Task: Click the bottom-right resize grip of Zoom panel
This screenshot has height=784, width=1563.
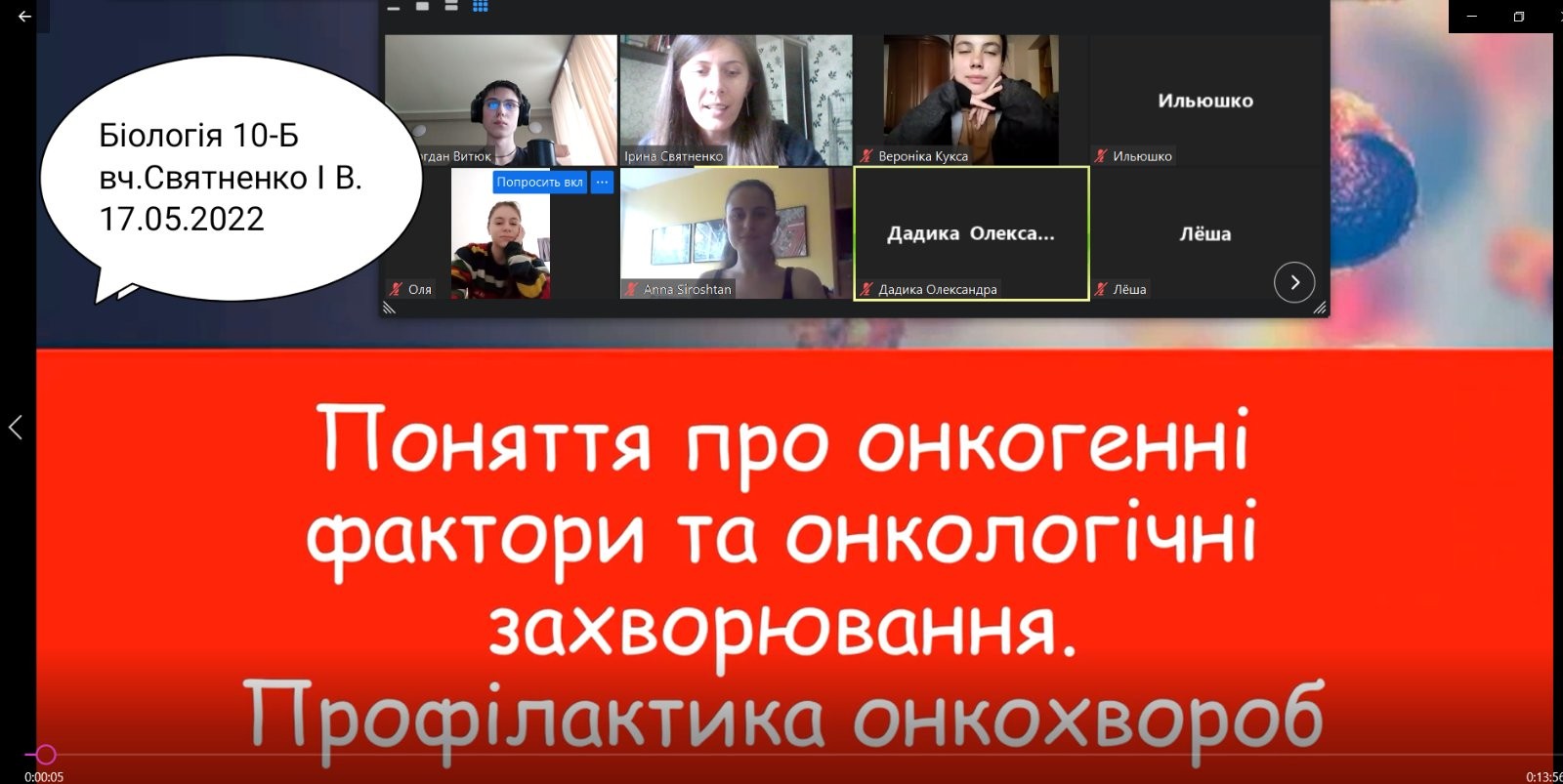Action: coord(1320,308)
